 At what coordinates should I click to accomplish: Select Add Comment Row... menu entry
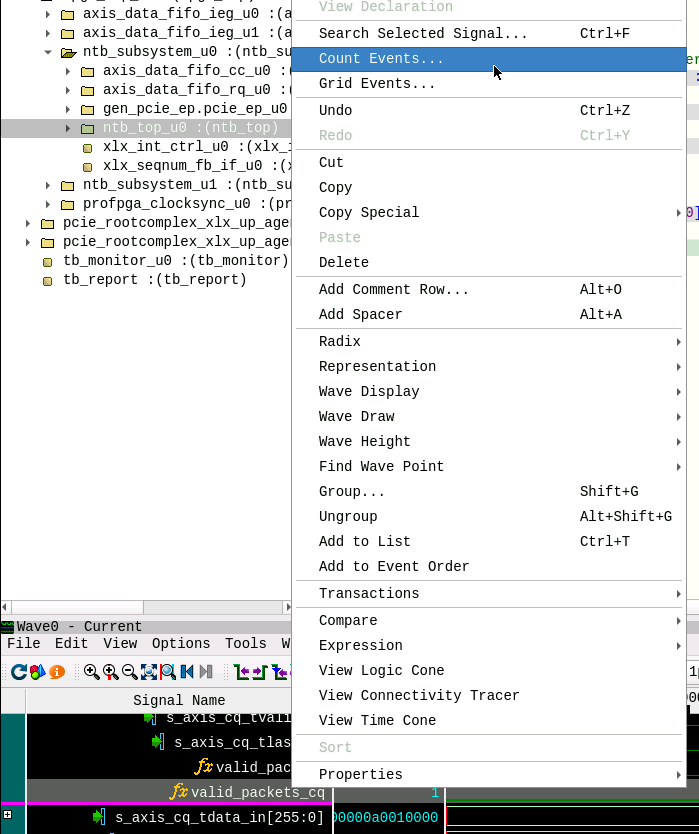point(393,289)
